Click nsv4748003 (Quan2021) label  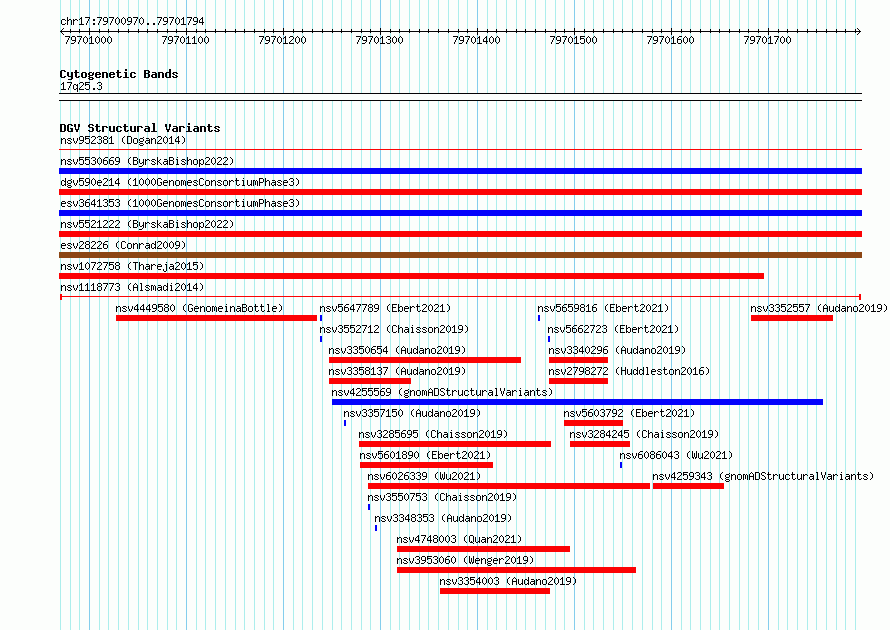459,539
